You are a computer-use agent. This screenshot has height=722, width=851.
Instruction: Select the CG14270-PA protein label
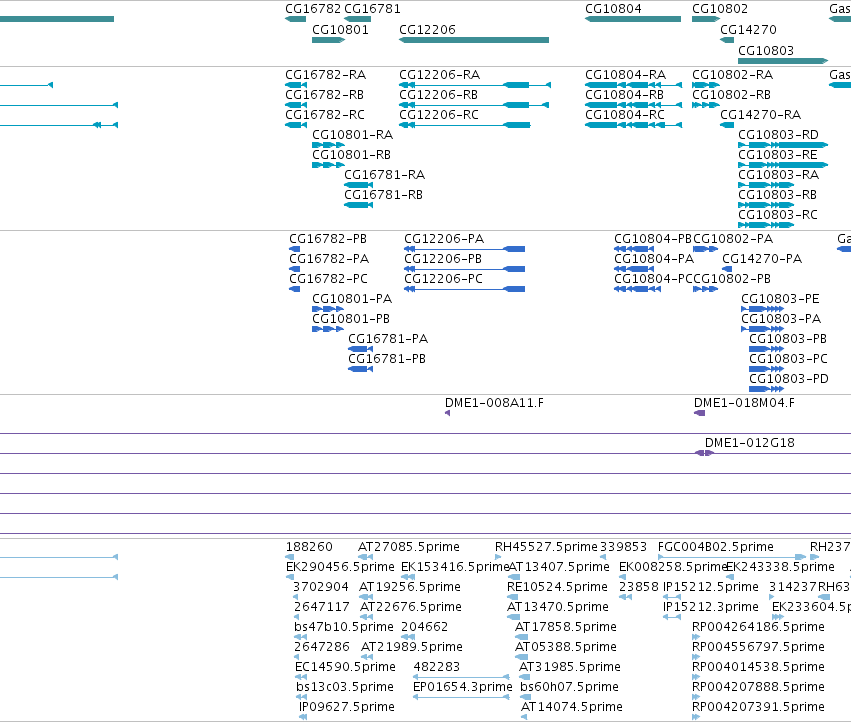click(762, 259)
